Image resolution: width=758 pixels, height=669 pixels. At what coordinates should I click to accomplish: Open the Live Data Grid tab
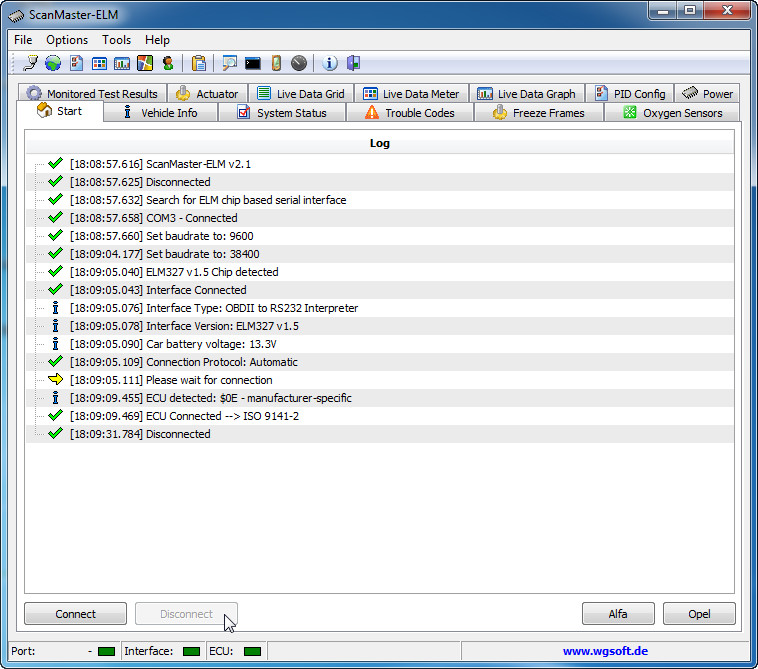[x=301, y=93]
